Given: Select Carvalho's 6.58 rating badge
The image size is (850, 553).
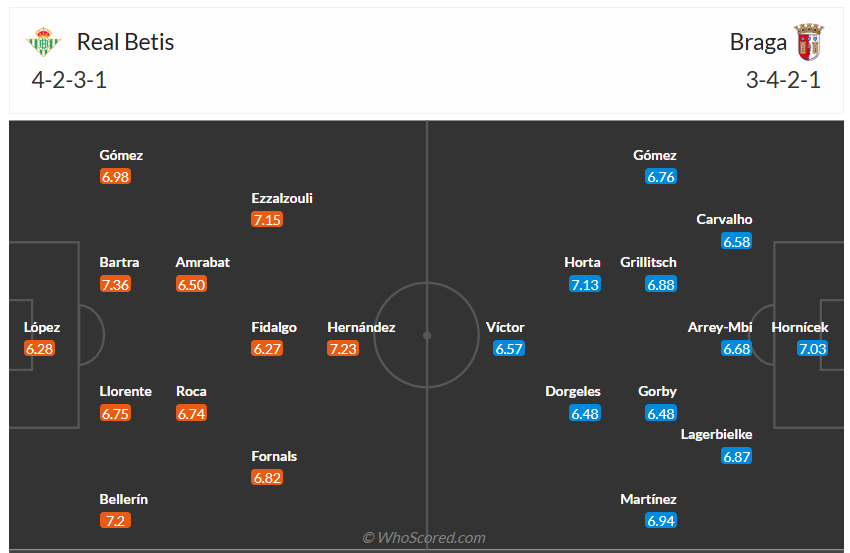Looking at the screenshot, I should pos(736,241).
